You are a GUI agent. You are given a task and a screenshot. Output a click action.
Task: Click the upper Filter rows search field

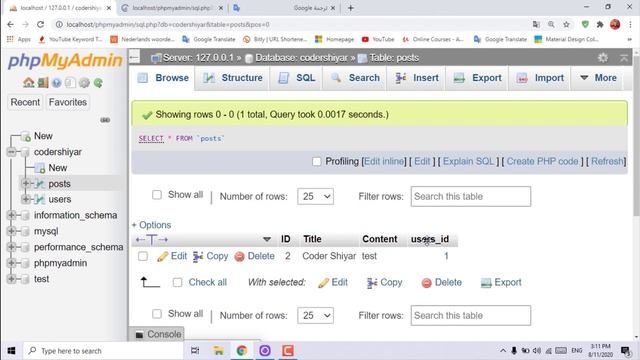471,196
